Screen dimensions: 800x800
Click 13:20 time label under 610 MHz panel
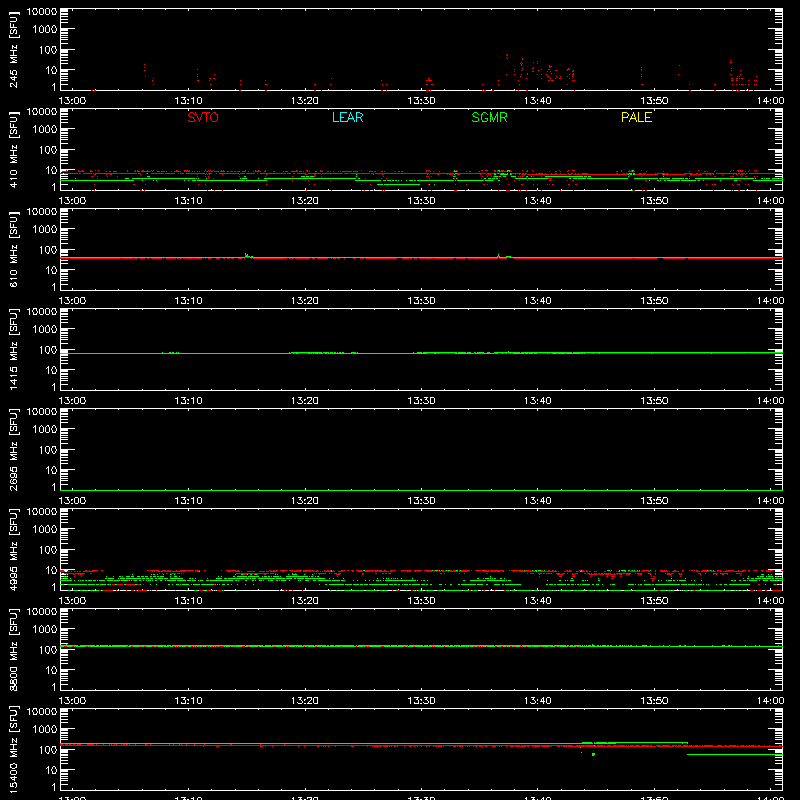[305, 301]
